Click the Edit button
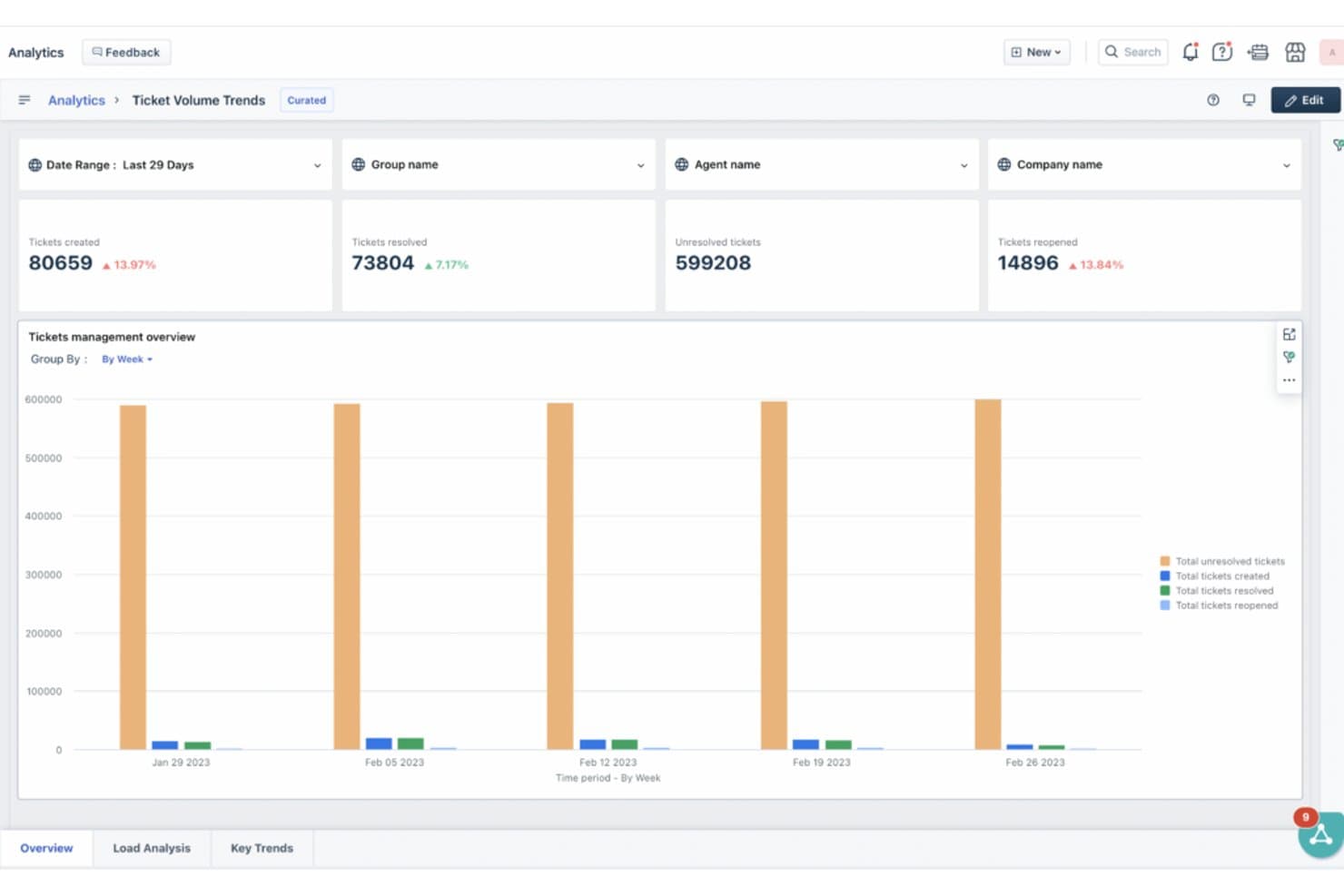This screenshot has height=896, width=1344. pos(1304,100)
